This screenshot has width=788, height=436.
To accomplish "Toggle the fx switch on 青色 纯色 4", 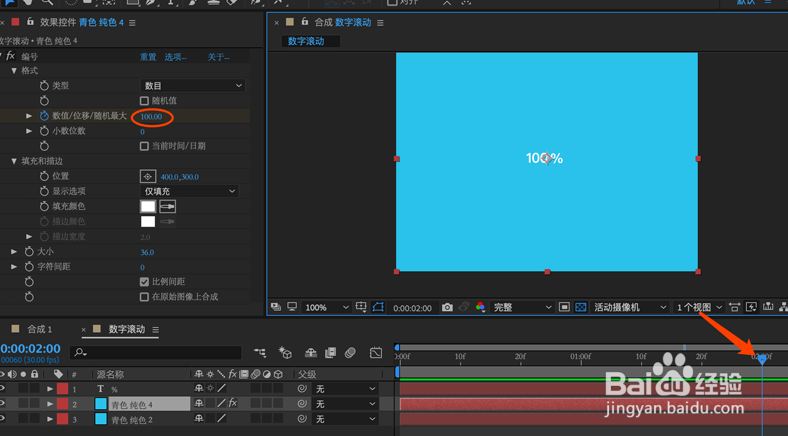I will coord(233,403).
